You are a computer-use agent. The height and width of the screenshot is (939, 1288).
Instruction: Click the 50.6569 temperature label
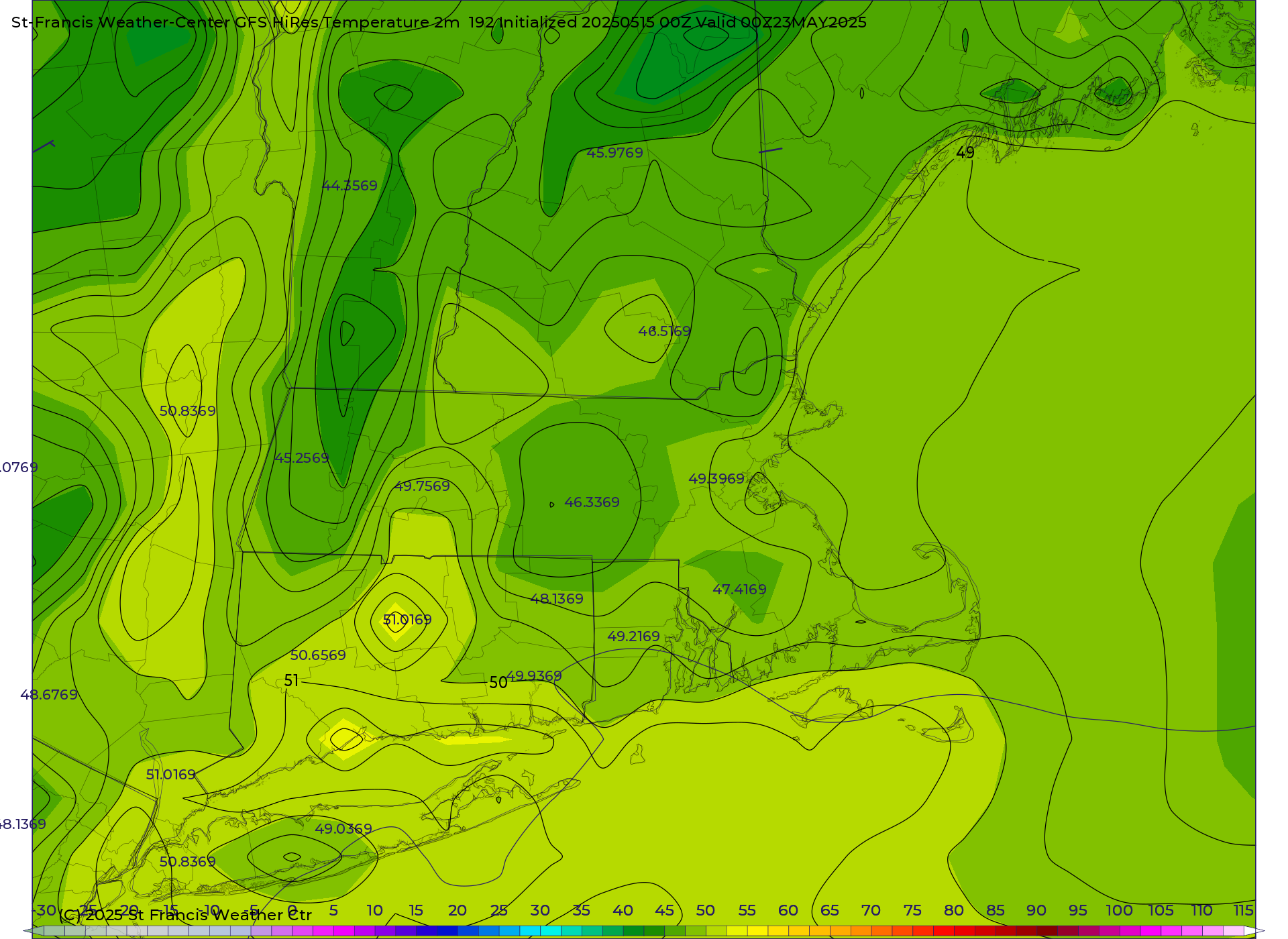pos(318,655)
